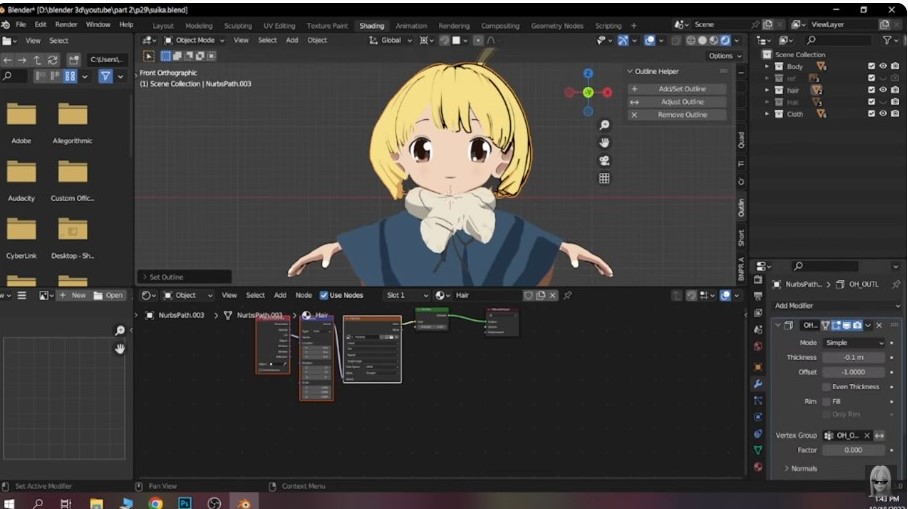The width and height of the screenshot is (908, 509).
Task: Switch to Geometry Nodes workspace tab
Action: (557, 26)
